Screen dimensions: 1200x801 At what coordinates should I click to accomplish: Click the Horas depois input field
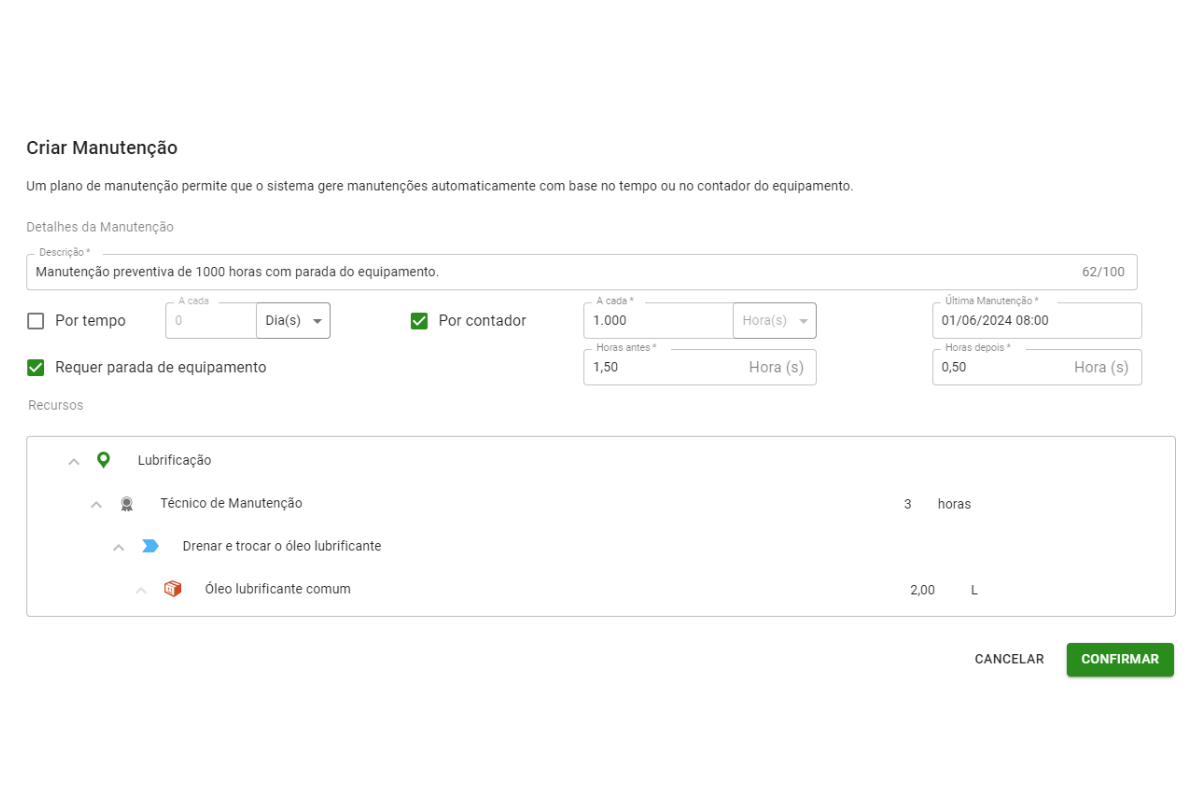(1000, 367)
